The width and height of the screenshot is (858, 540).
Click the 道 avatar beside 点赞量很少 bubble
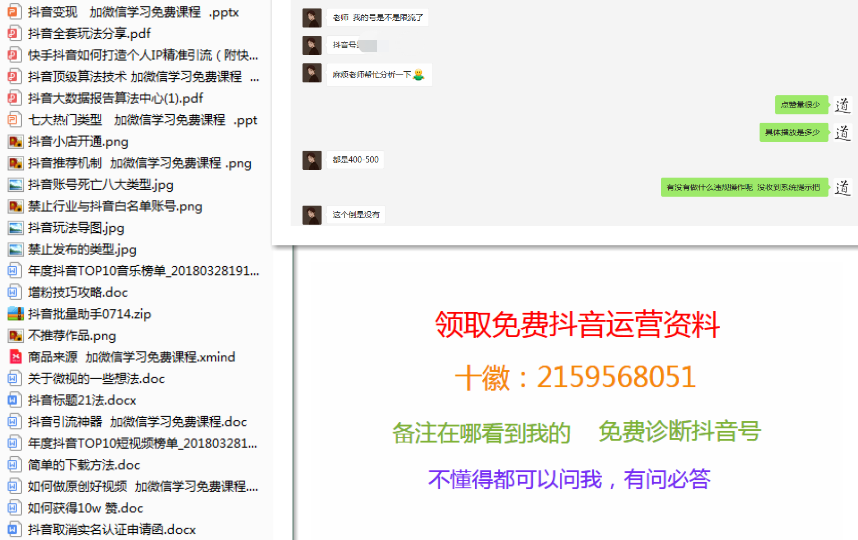click(x=843, y=105)
